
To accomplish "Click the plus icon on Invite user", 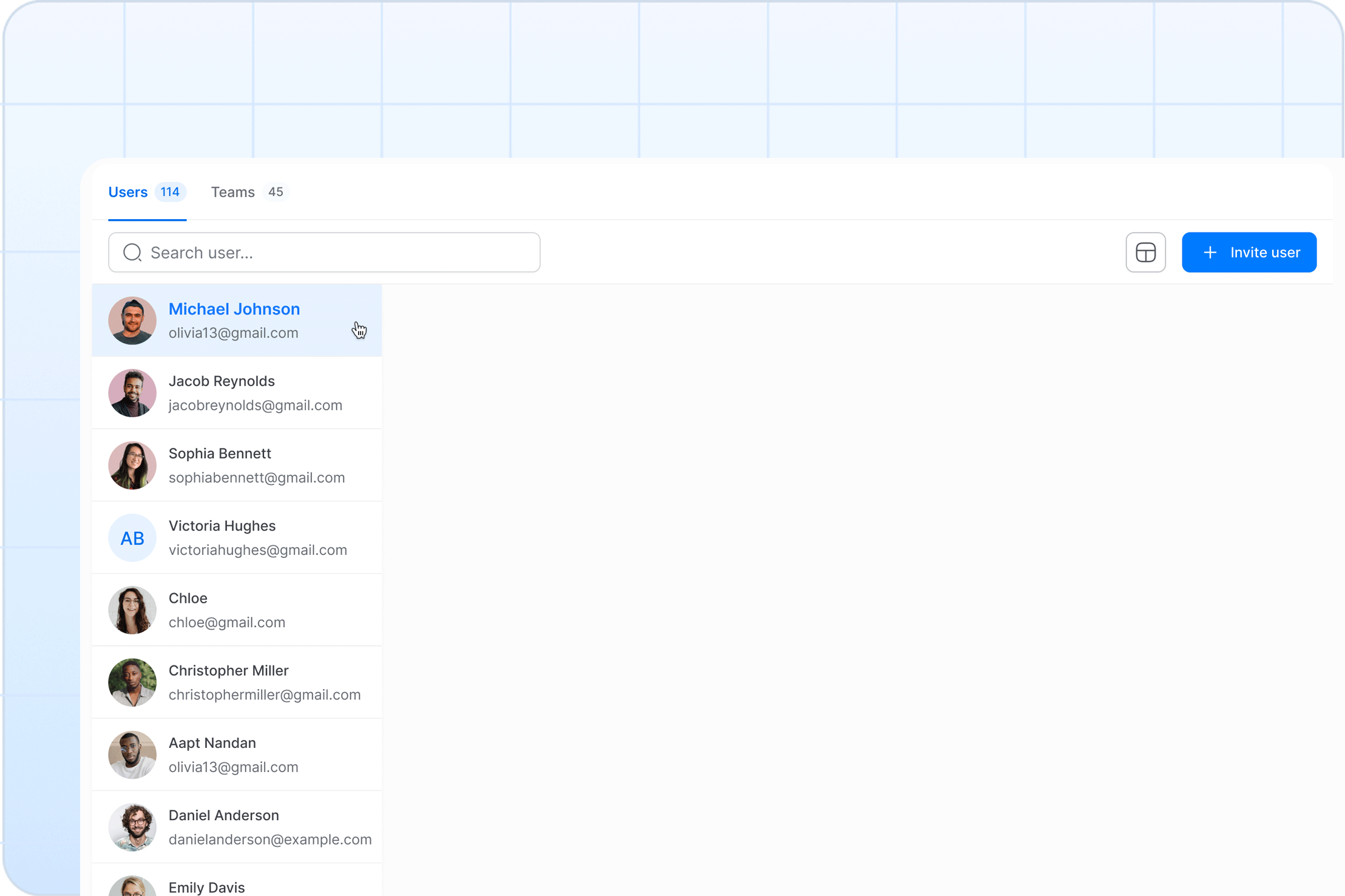I will (x=1210, y=252).
